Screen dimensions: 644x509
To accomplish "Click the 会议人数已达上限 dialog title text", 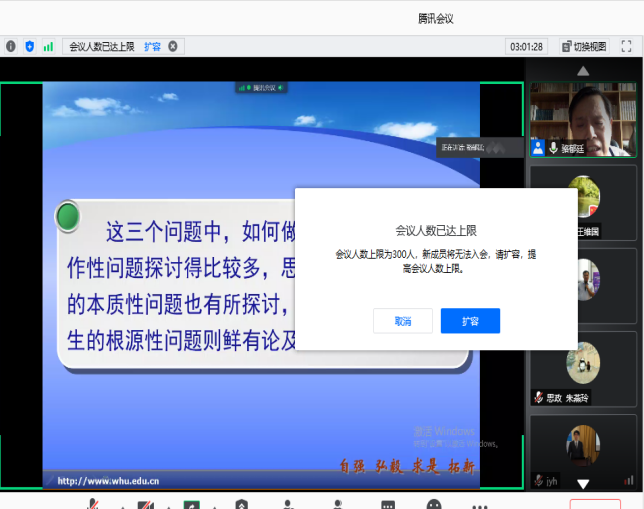I will [436, 231].
